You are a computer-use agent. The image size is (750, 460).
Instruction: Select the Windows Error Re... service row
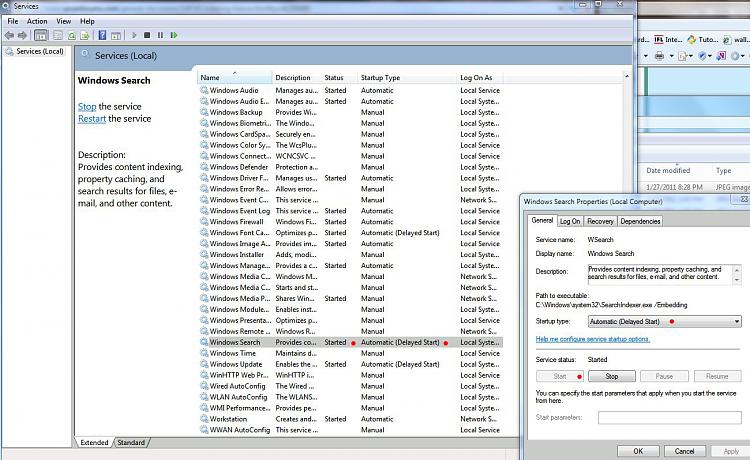[350, 189]
